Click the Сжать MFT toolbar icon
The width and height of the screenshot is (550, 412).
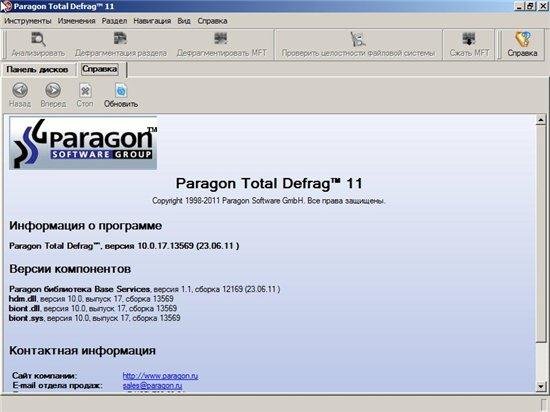pos(469,39)
